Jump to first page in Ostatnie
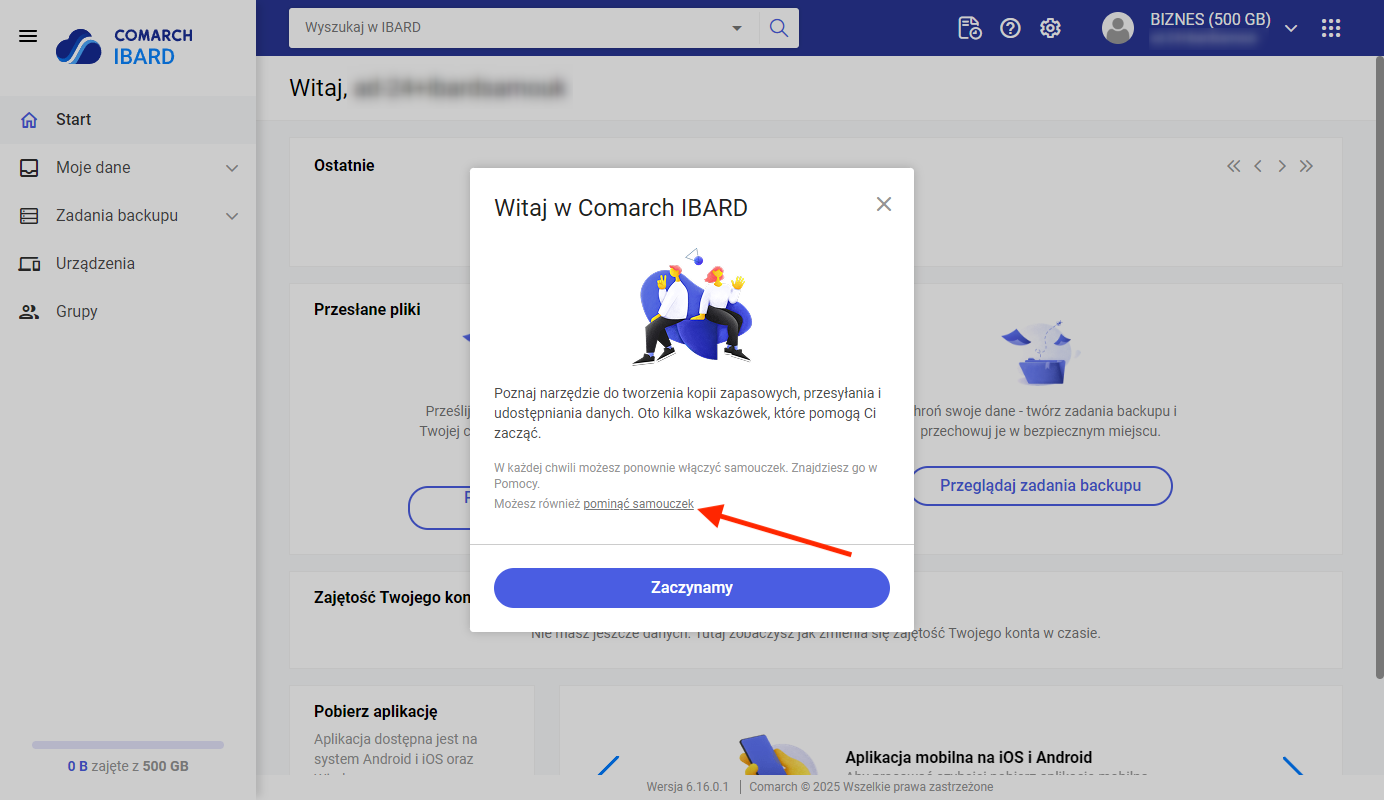 coord(1234,166)
